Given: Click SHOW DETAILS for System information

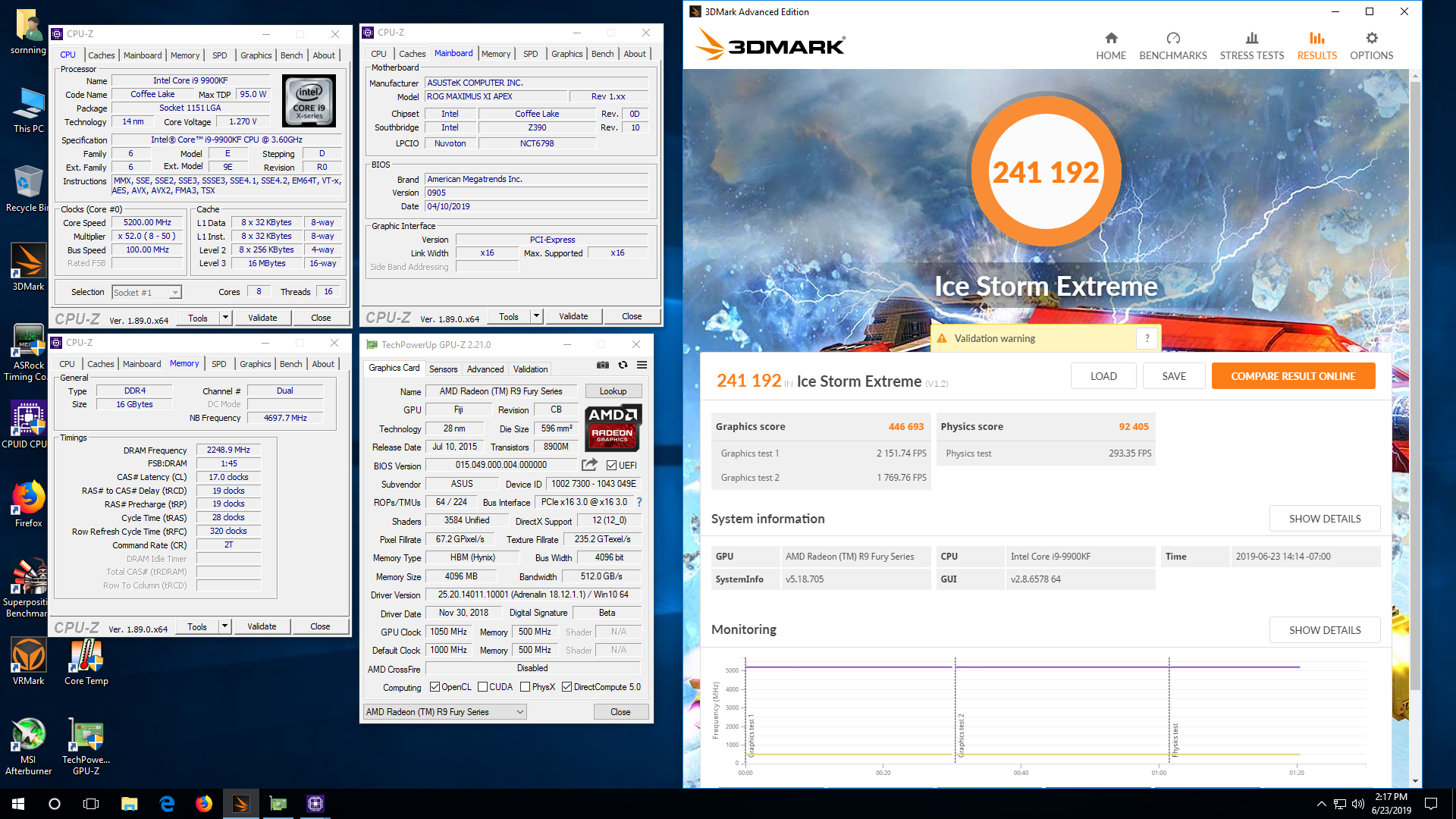Looking at the screenshot, I should click(1325, 519).
